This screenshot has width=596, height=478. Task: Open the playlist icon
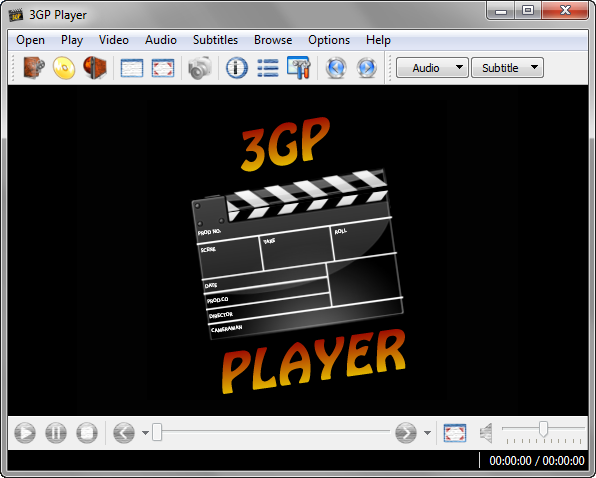tap(268, 68)
